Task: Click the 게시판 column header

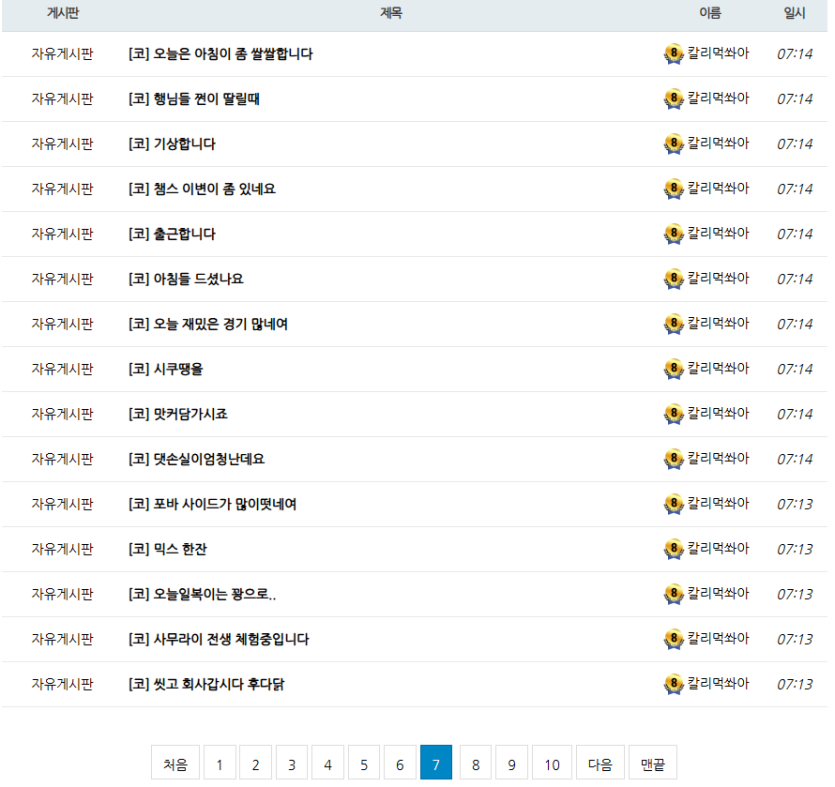Action: [x=63, y=13]
